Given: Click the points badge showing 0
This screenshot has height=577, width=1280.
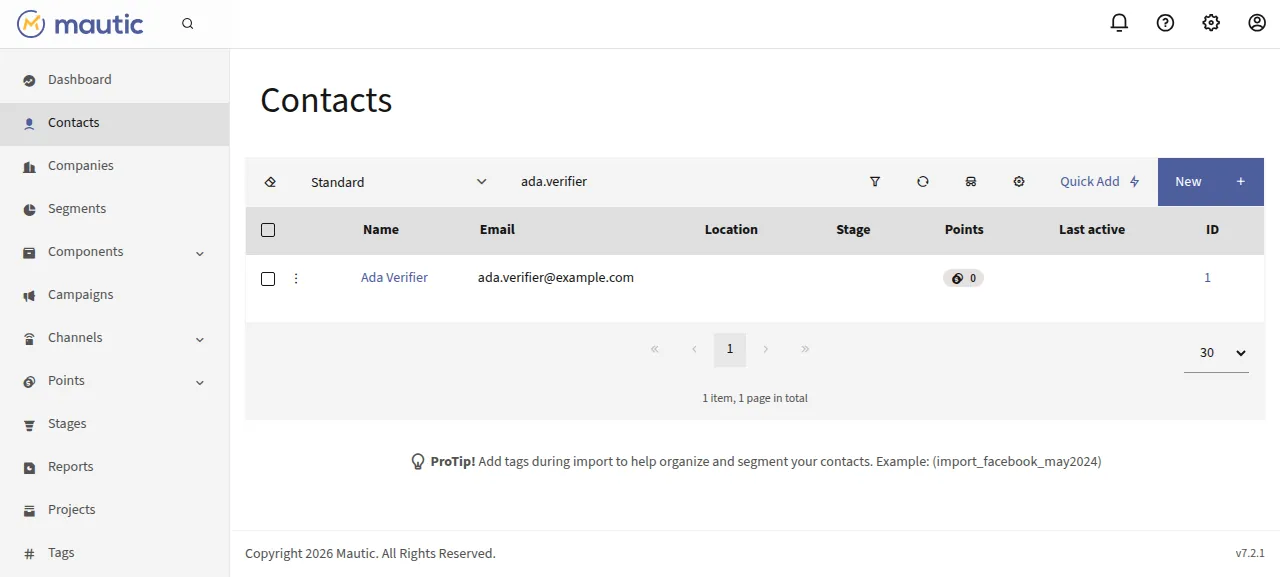Looking at the screenshot, I should pos(963,278).
